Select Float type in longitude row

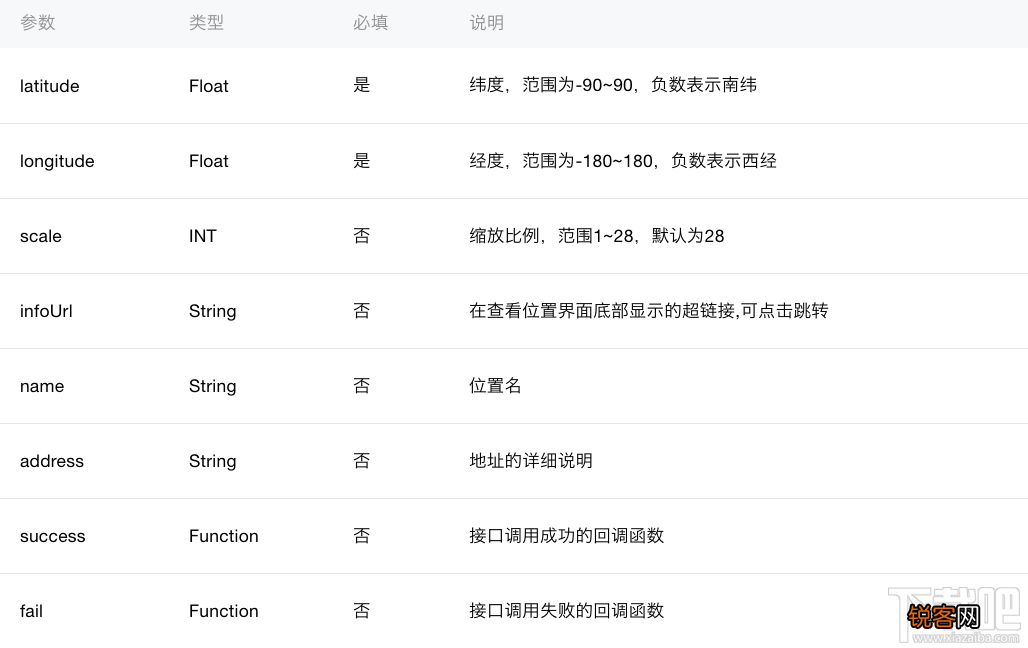click(208, 161)
